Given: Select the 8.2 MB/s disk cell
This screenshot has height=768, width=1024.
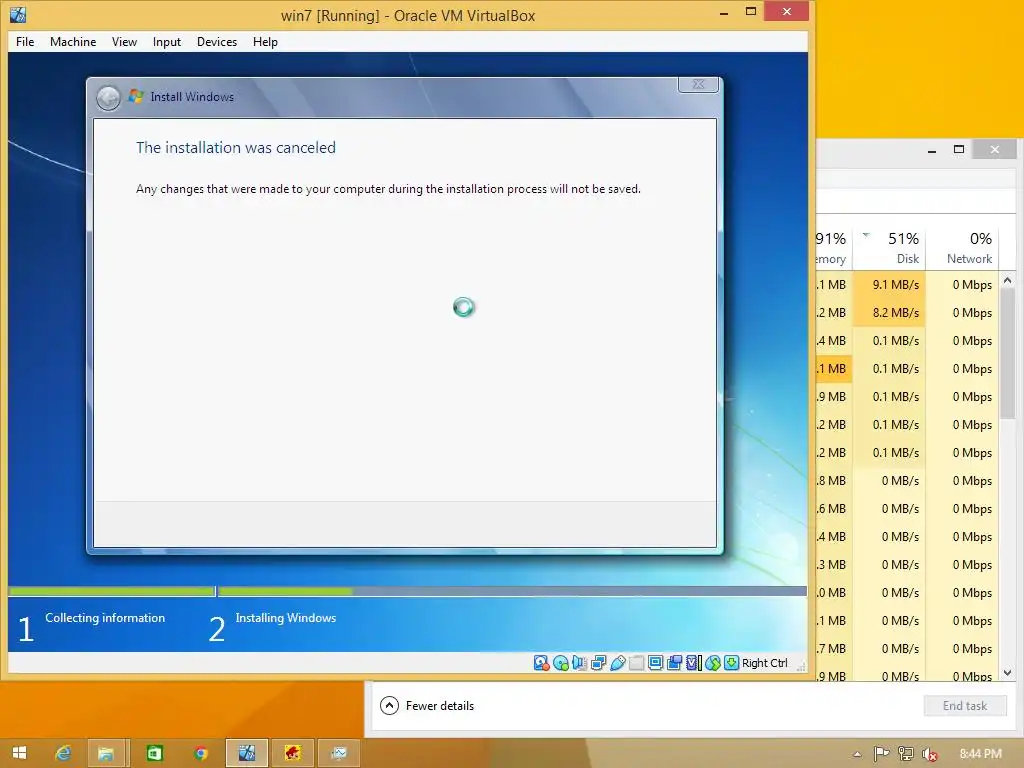Looking at the screenshot, I should (x=889, y=313).
